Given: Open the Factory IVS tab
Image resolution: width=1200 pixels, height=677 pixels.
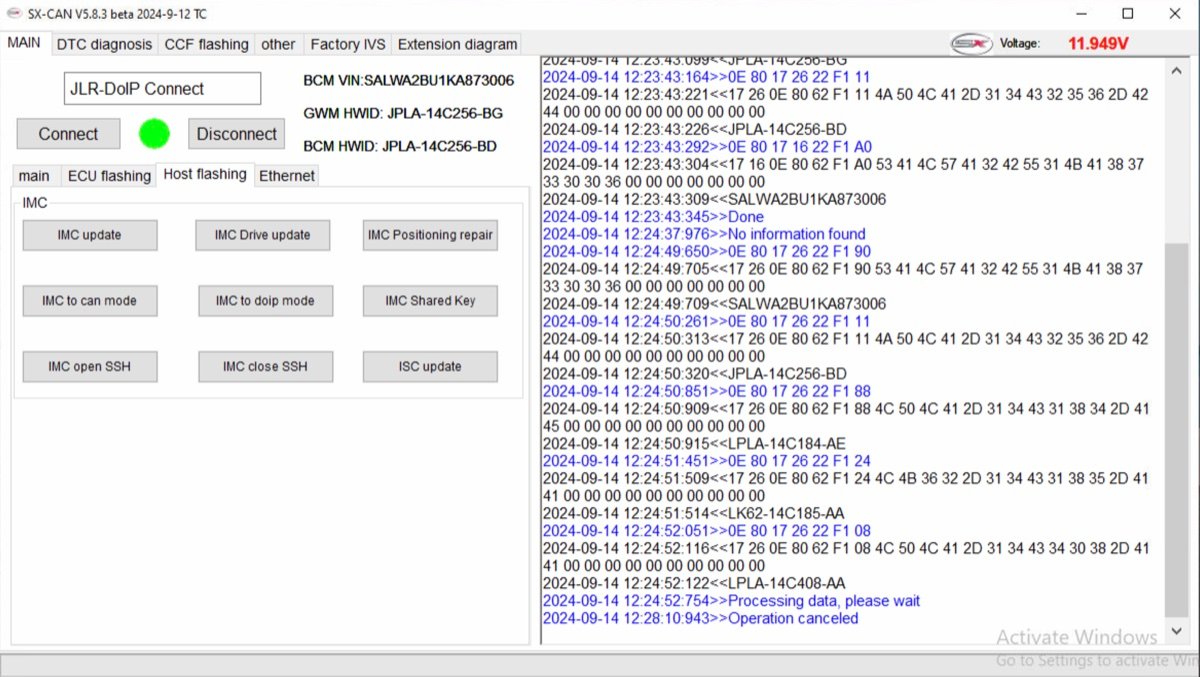Looking at the screenshot, I should (x=348, y=44).
